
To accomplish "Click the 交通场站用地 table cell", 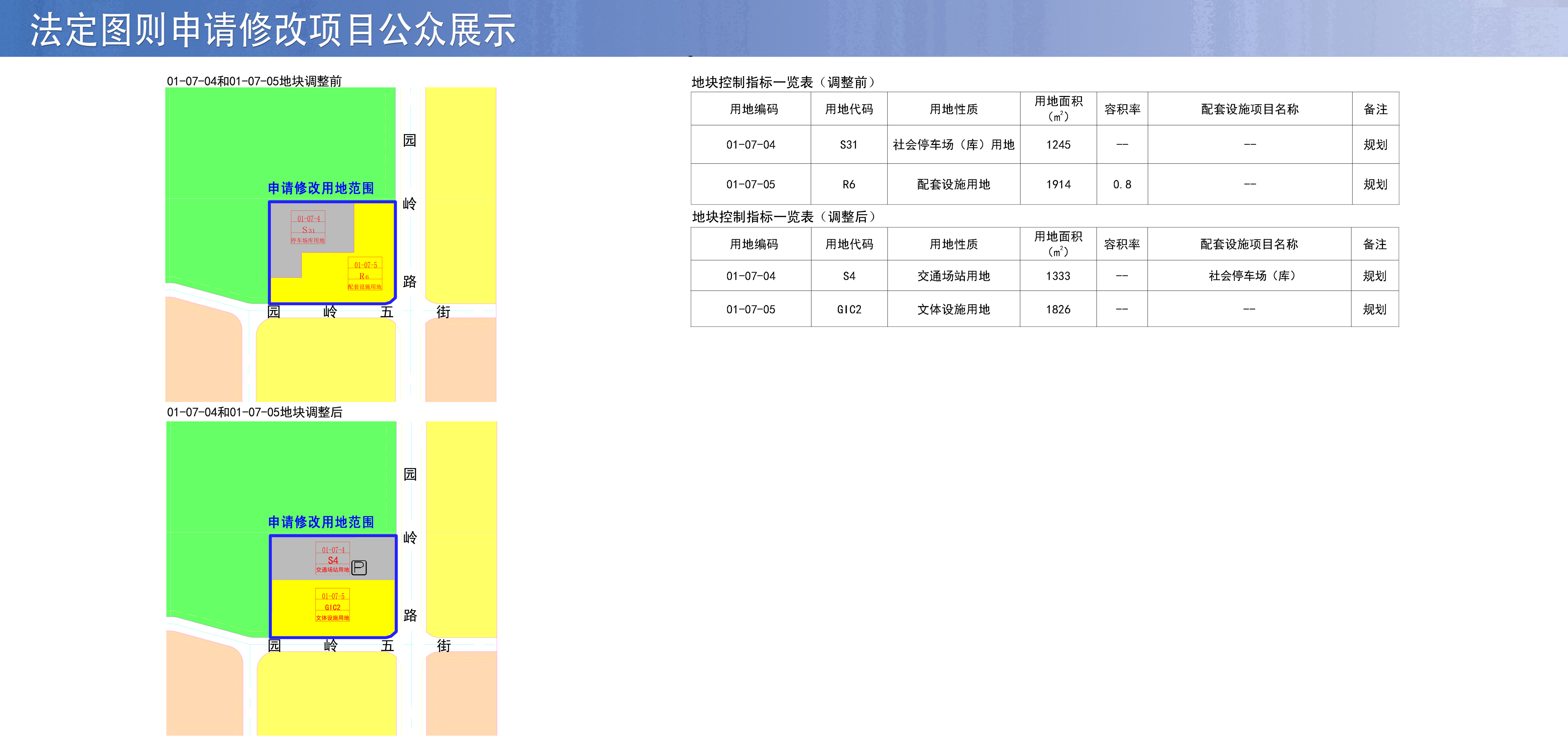I will tap(953, 276).
